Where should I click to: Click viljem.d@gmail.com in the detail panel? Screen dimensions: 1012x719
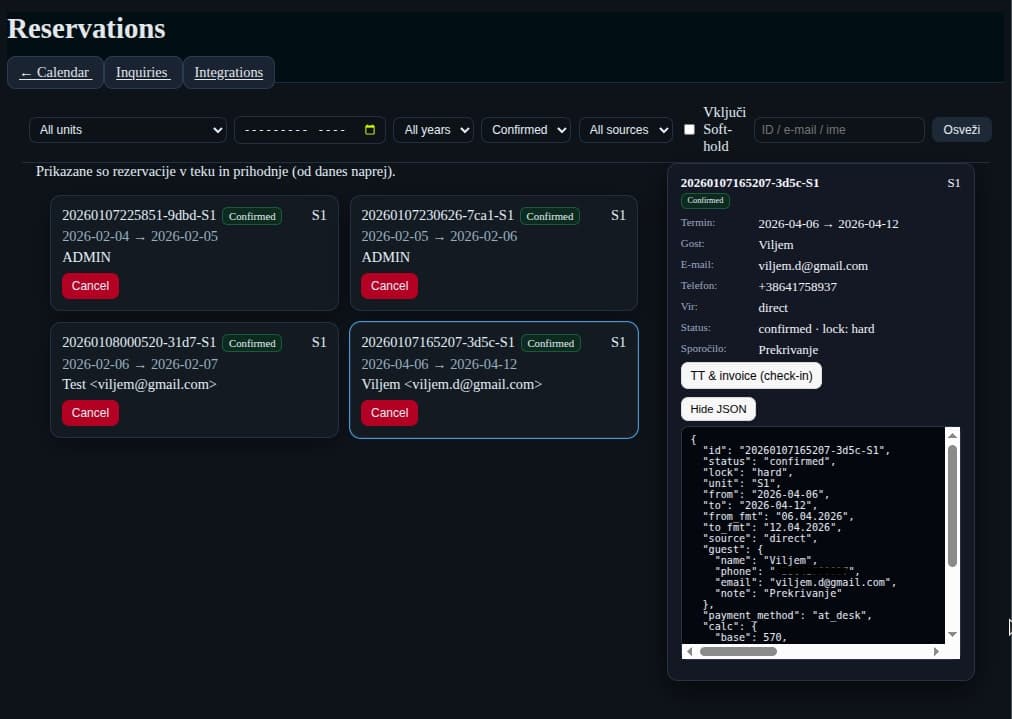[813, 266]
